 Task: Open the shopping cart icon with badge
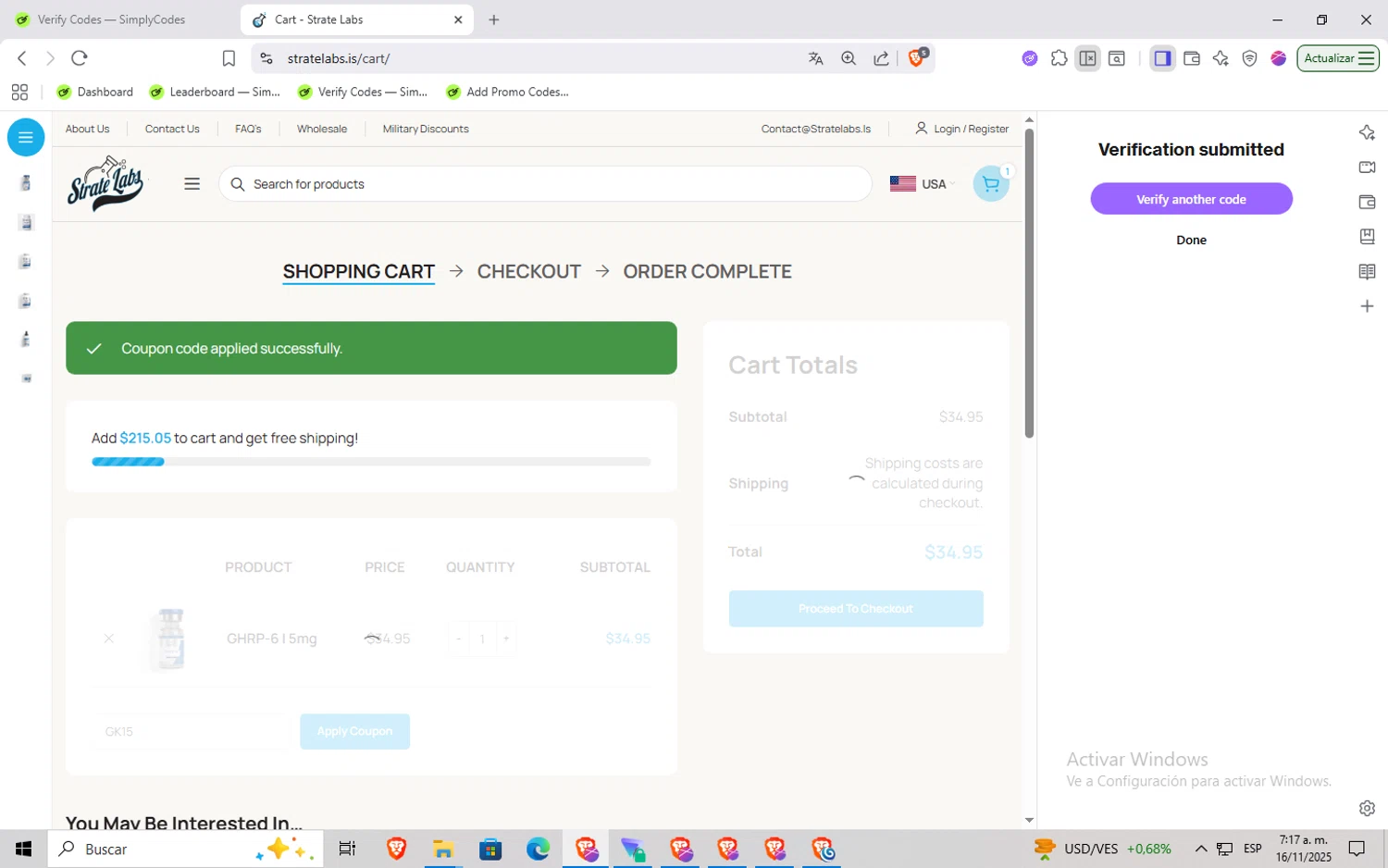[991, 183]
